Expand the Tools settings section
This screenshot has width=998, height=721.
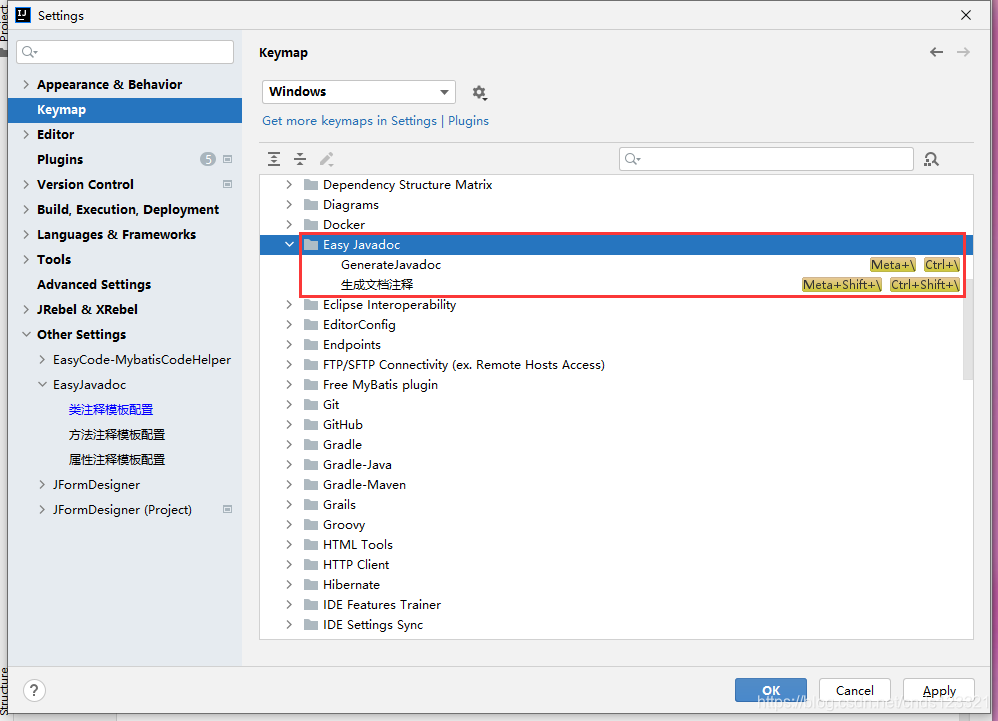point(26,260)
